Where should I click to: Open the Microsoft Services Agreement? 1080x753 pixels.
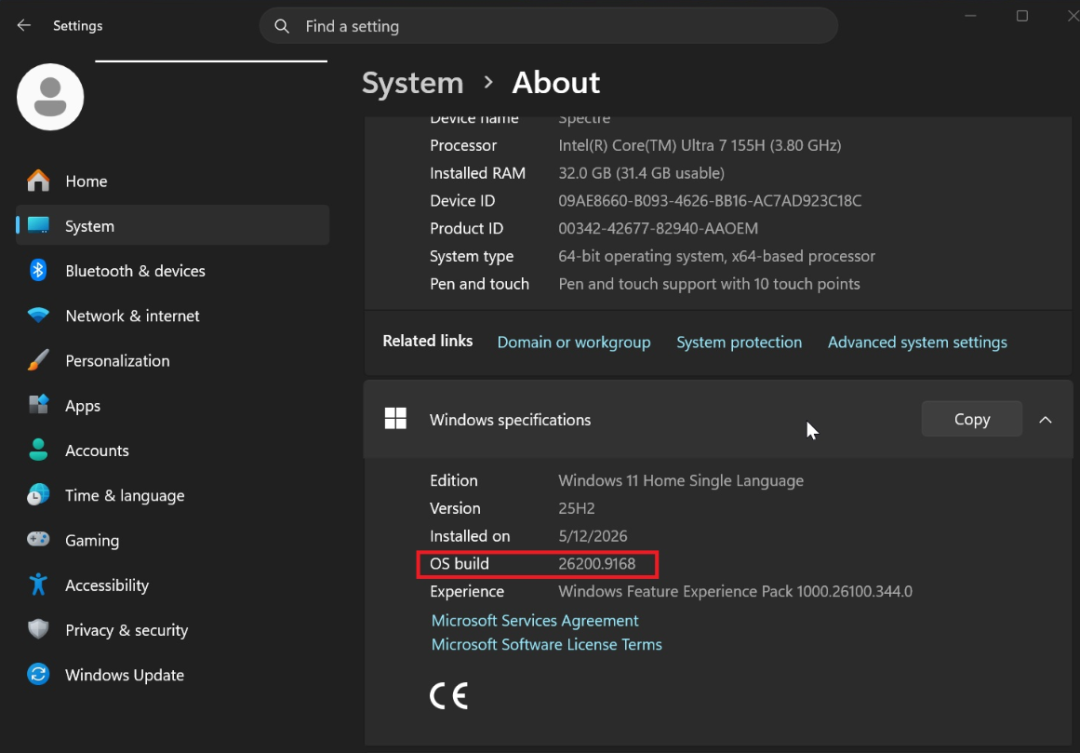pos(535,621)
